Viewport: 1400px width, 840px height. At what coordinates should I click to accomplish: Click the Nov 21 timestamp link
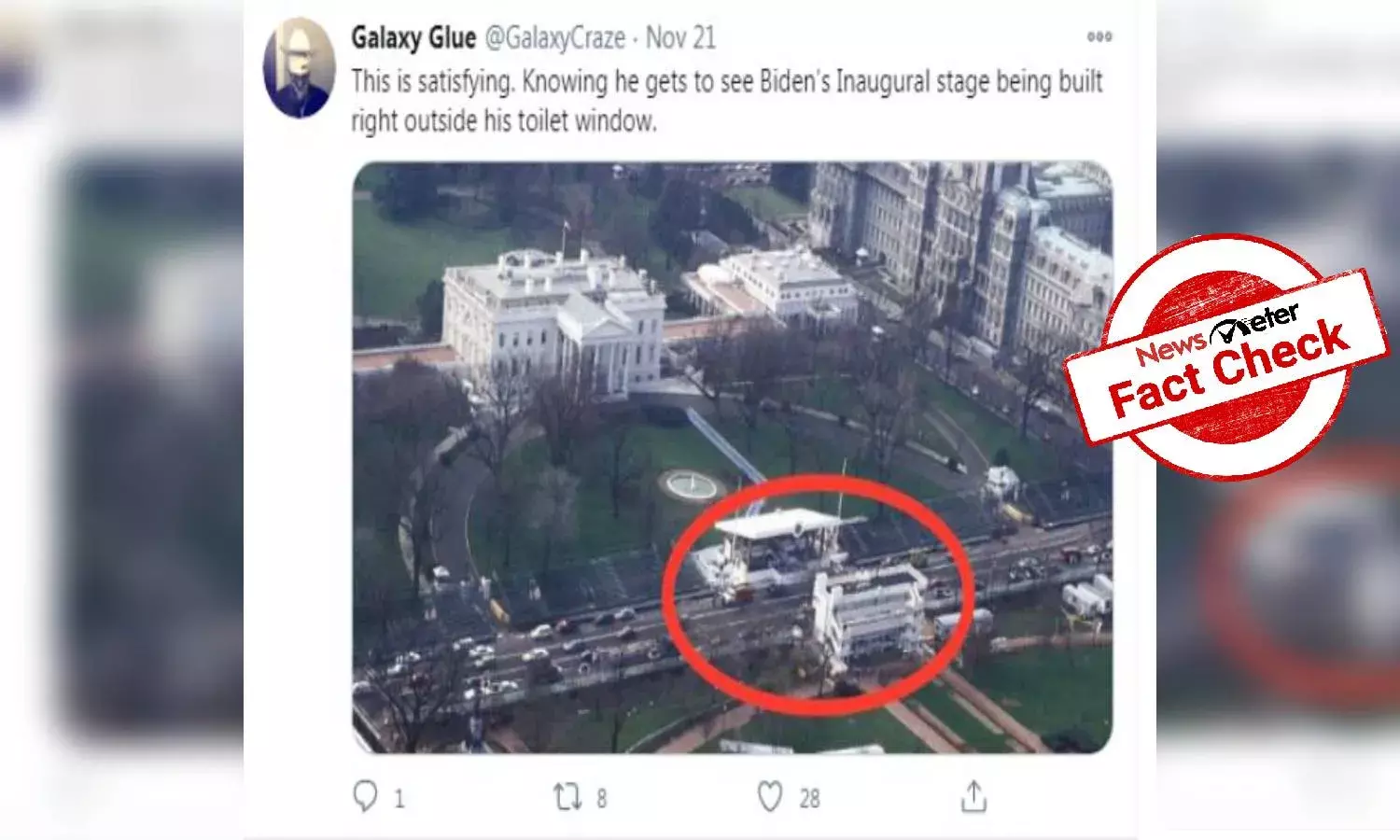click(684, 38)
